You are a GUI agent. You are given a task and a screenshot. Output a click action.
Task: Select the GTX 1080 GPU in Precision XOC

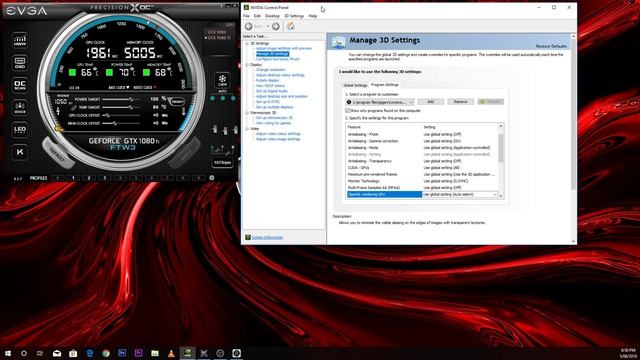[217, 32]
